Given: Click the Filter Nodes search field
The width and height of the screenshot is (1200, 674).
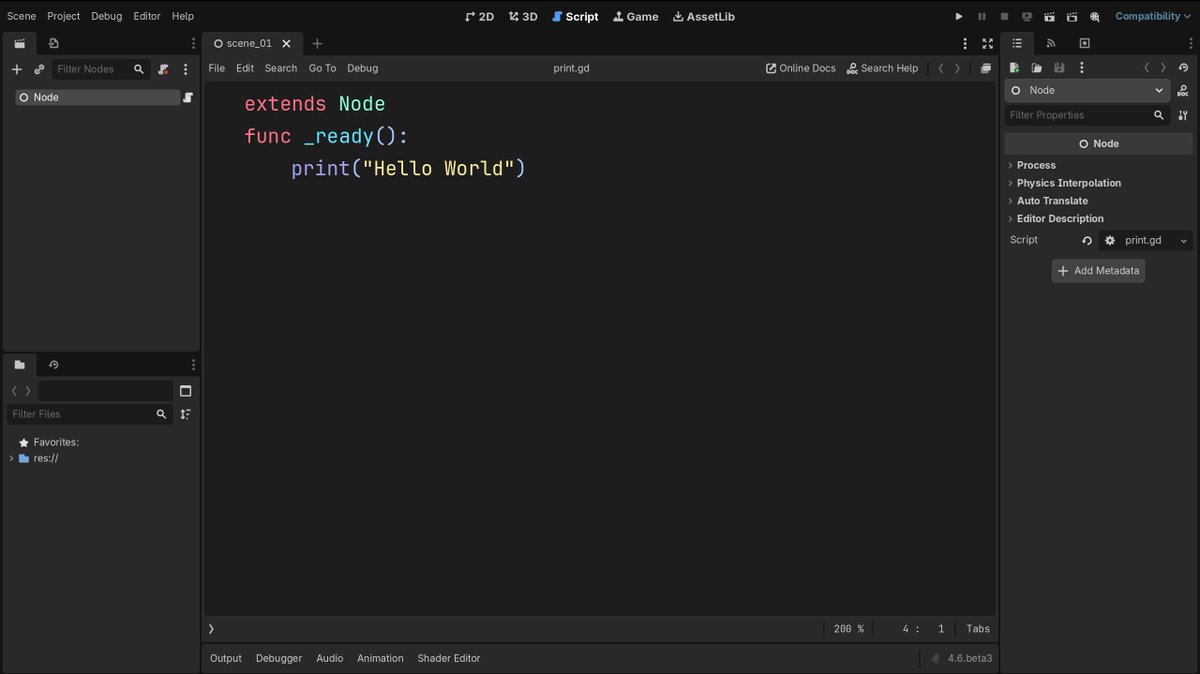Looking at the screenshot, I should pyautogui.click(x=99, y=69).
